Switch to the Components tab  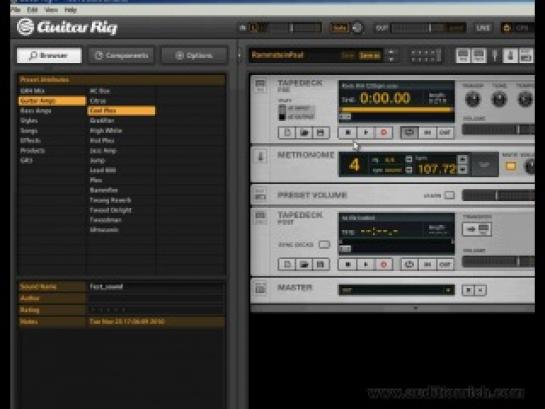pyautogui.click(x=122, y=56)
